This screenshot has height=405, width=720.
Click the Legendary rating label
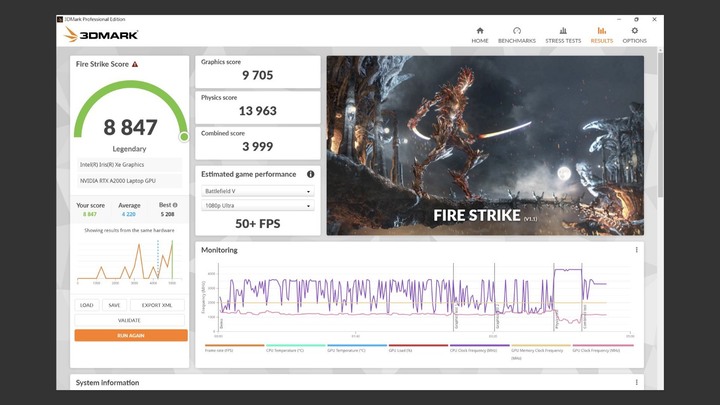point(129,149)
